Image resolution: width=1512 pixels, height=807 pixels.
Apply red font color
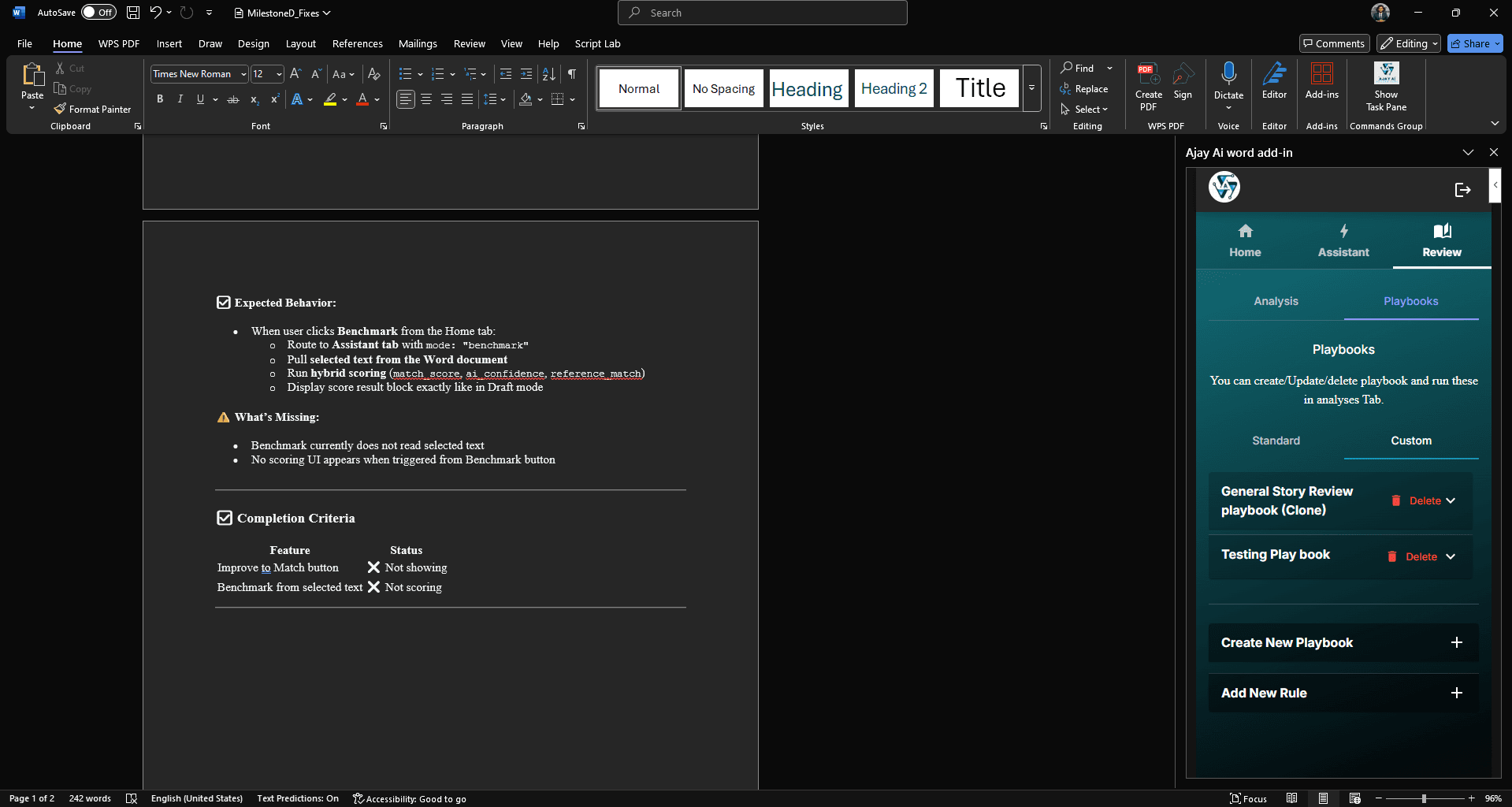pos(362,99)
